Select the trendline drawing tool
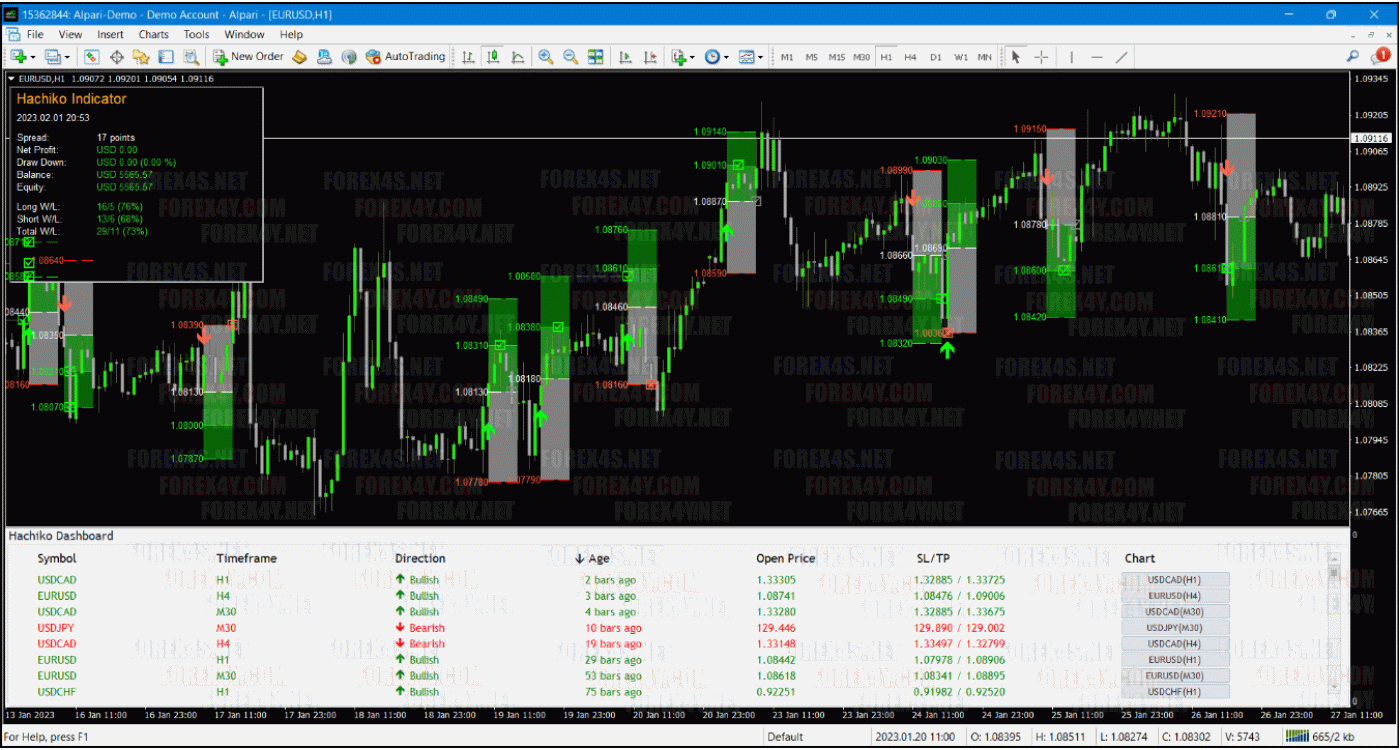 (x=1122, y=57)
